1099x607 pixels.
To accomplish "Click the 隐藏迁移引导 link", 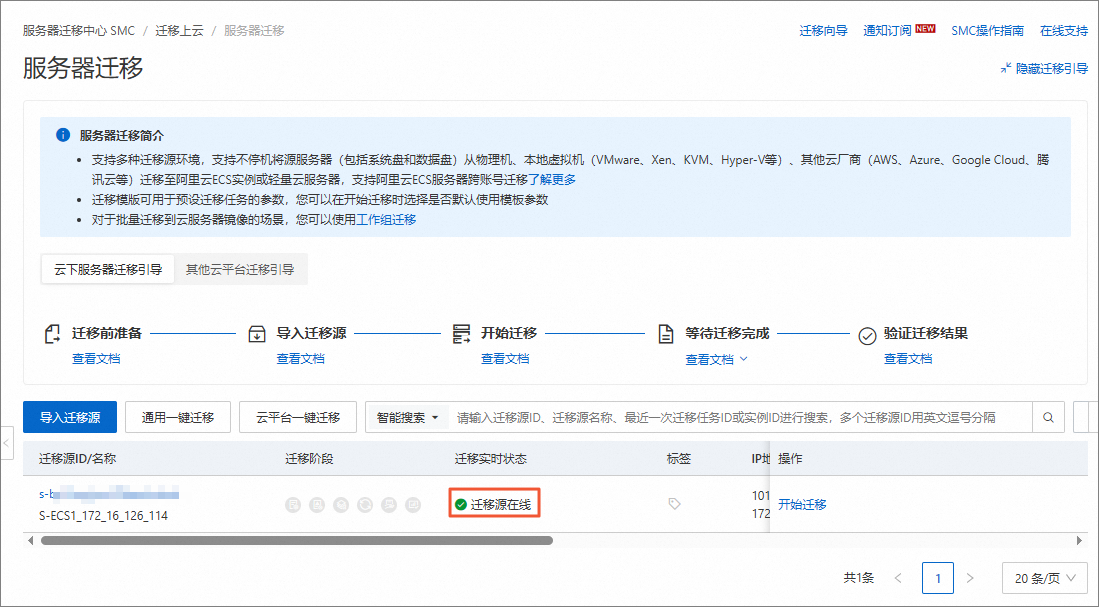I will click(x=1052, y=68).
